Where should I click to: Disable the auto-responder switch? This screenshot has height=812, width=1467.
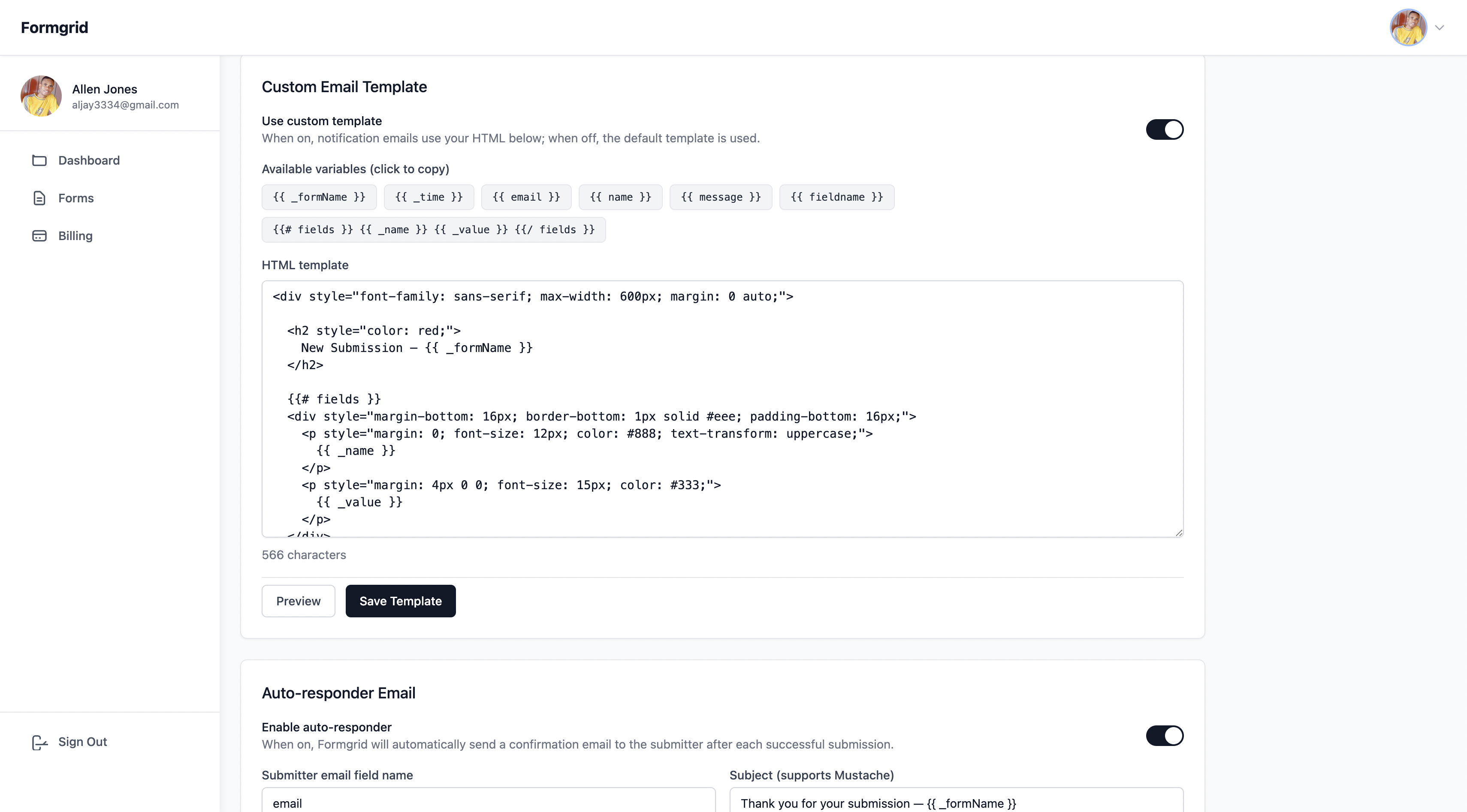(x=1164, y=736)
